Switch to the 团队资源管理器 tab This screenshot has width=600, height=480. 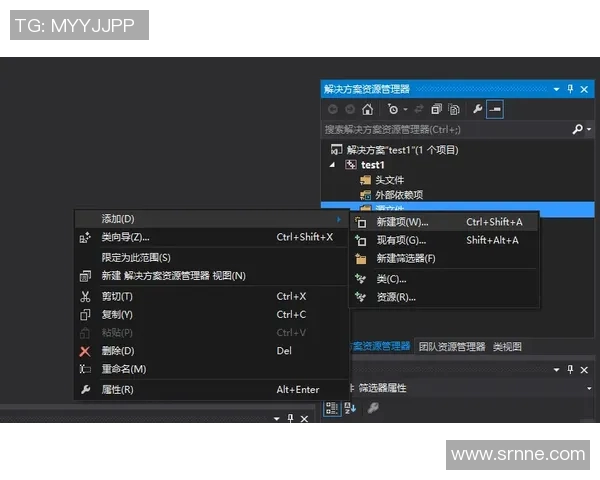coord(451,346)
